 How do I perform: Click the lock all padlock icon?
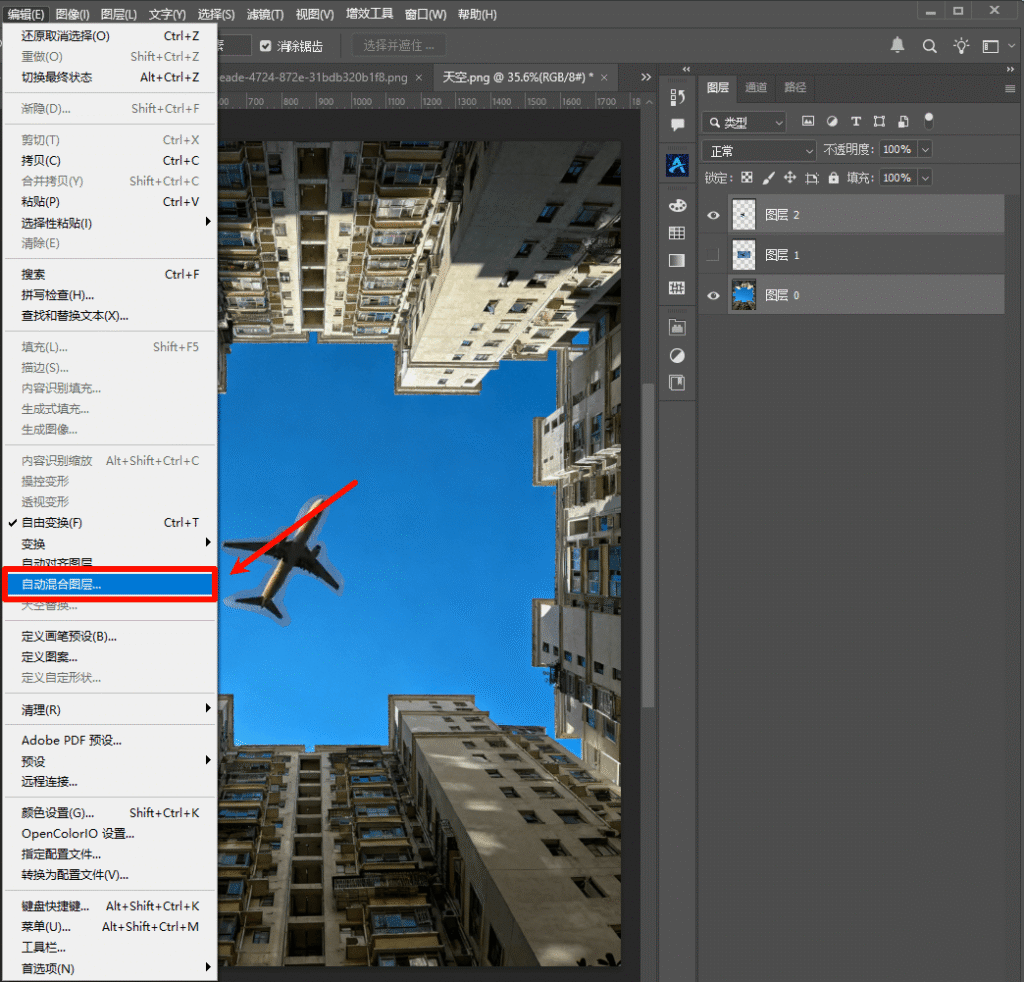(x=833, y=178)
